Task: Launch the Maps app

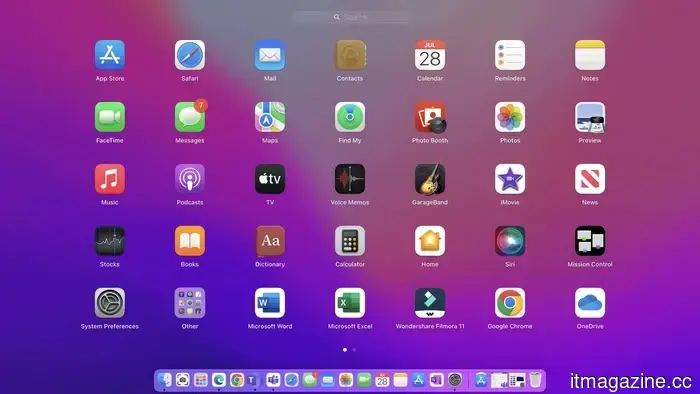Action: (x=270, y=117)
